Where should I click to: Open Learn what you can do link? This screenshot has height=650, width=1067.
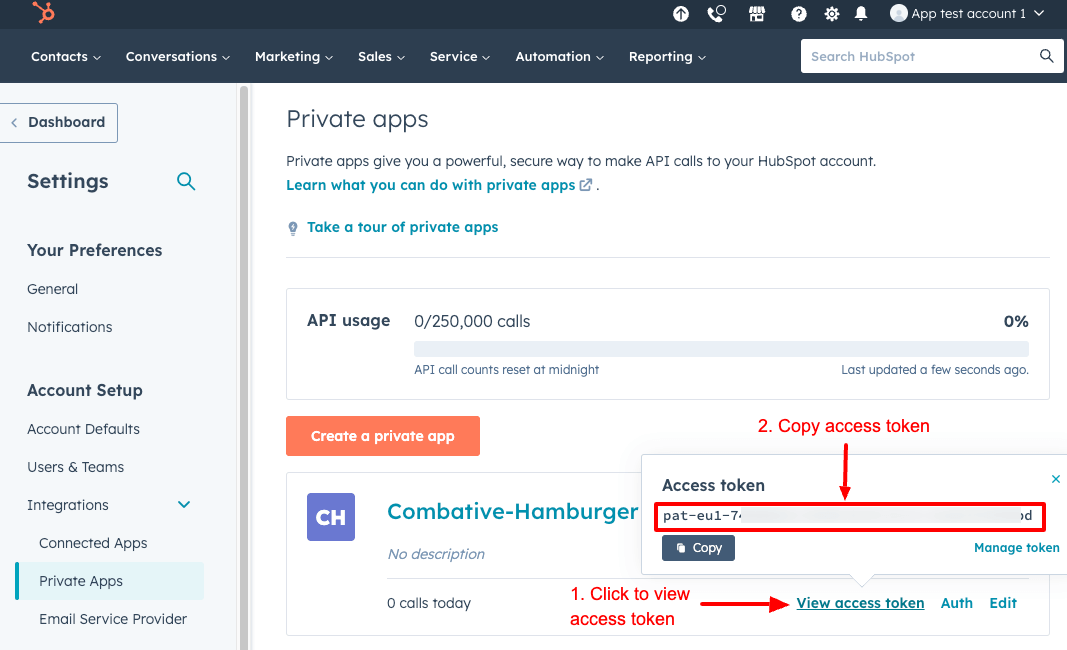point(439,185)
